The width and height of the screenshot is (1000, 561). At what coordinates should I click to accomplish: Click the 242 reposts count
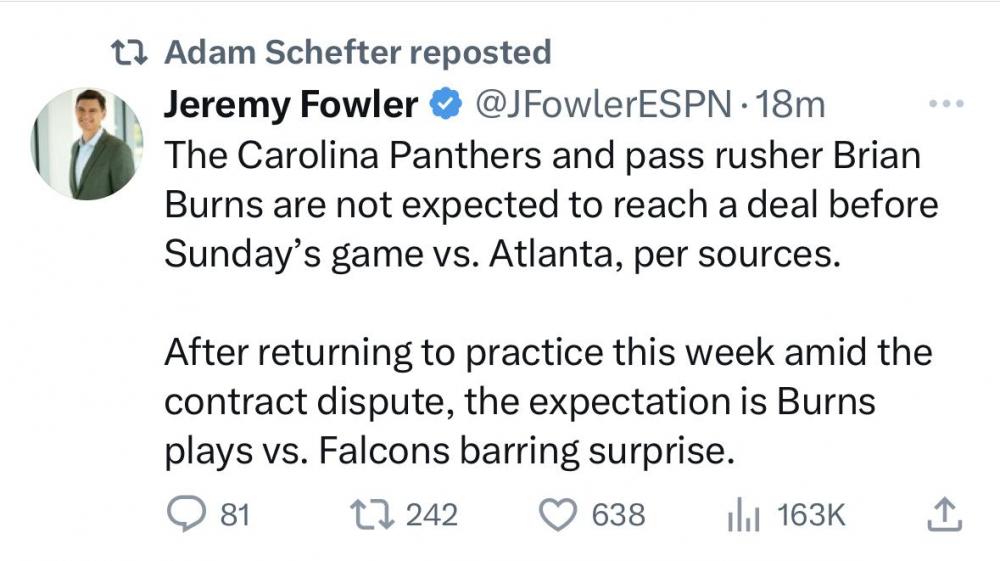[432, 515]
